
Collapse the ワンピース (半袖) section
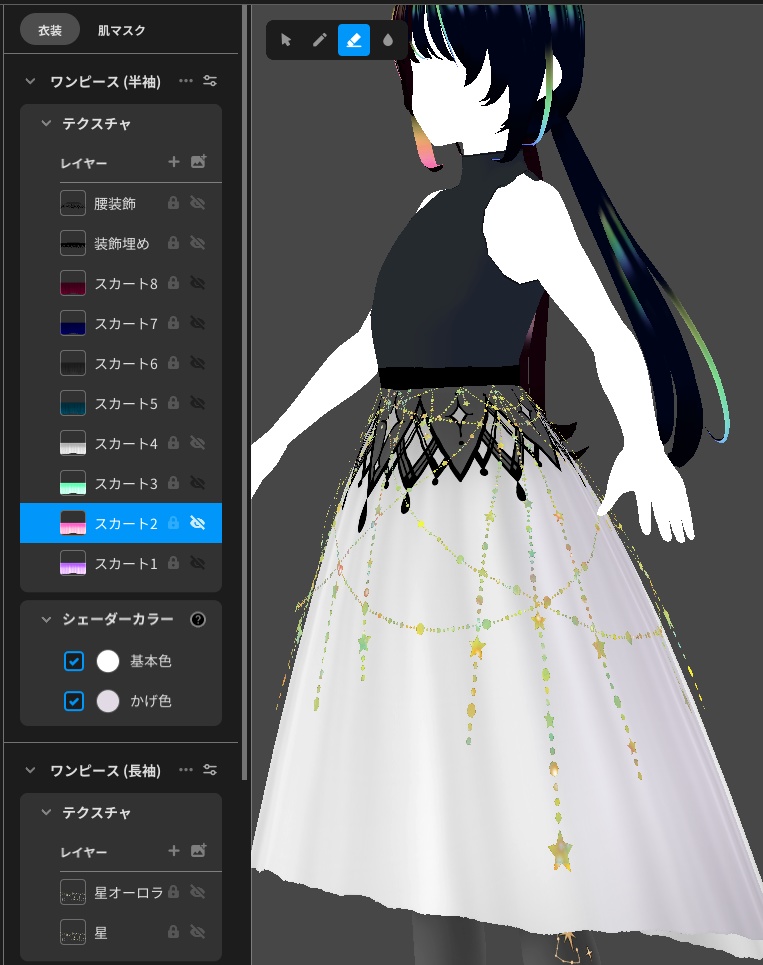[30, 81]
